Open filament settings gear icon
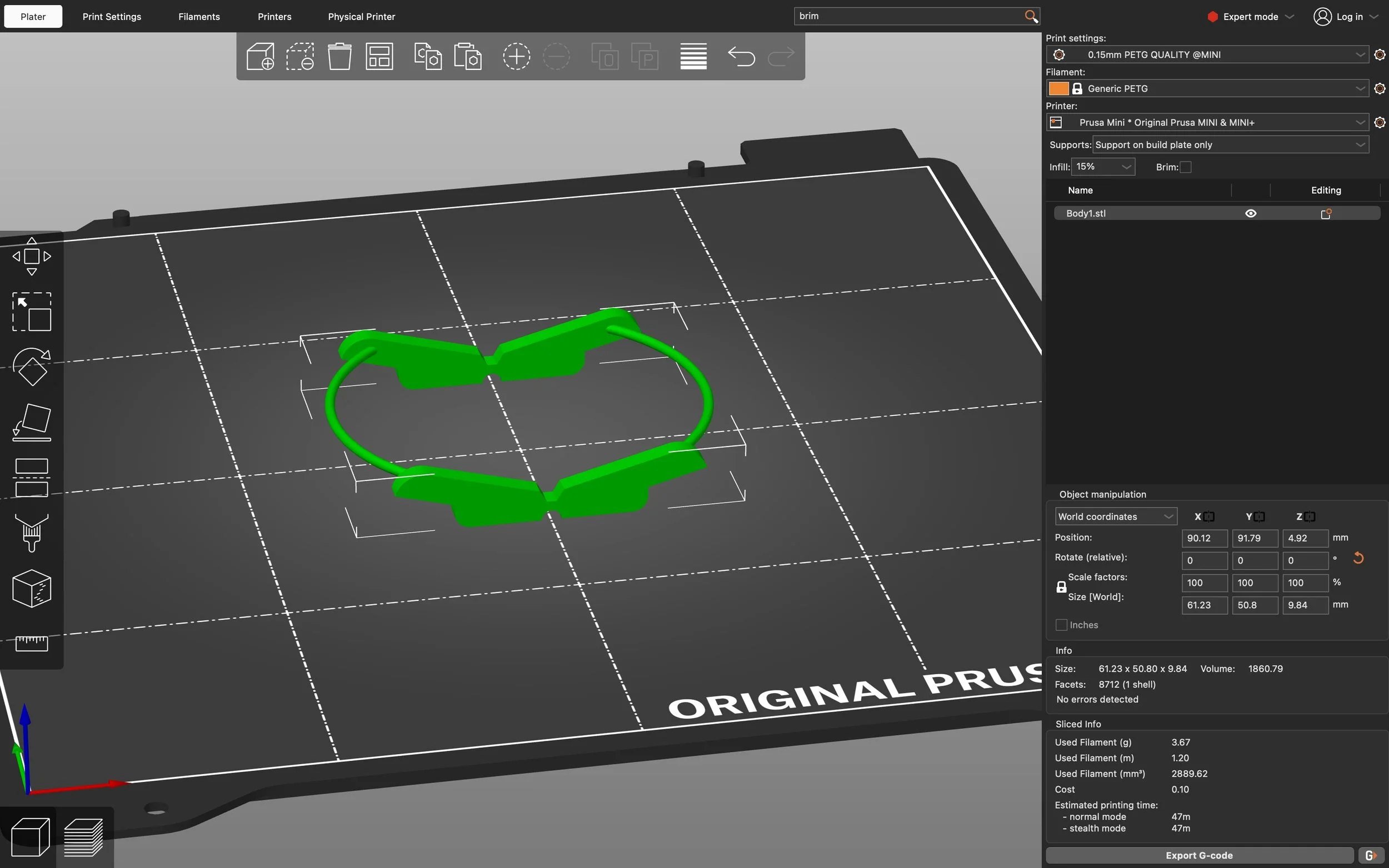The image size is (1389, 868). (1380, 88)
